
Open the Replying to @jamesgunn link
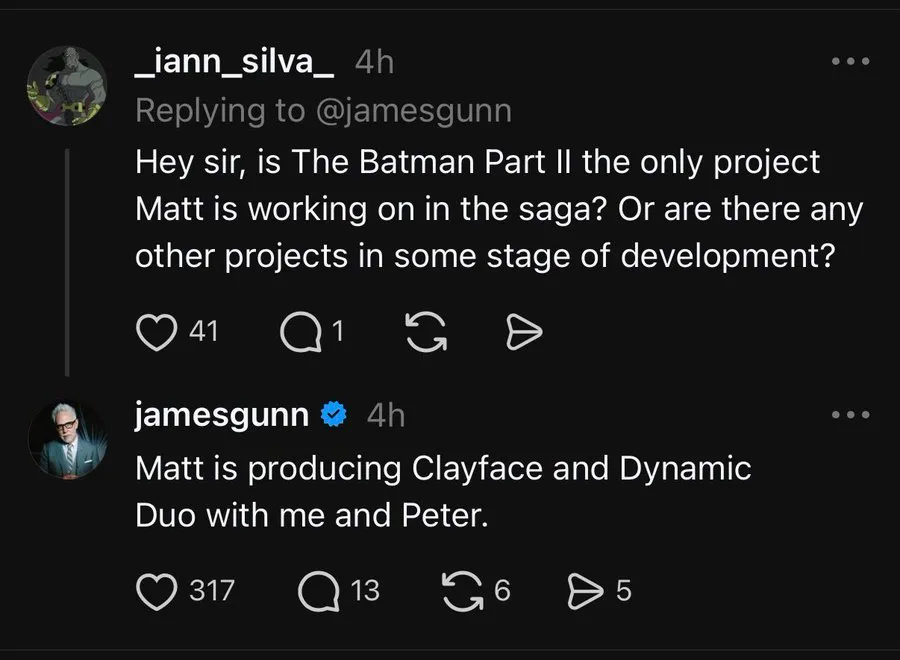(322, 110)
